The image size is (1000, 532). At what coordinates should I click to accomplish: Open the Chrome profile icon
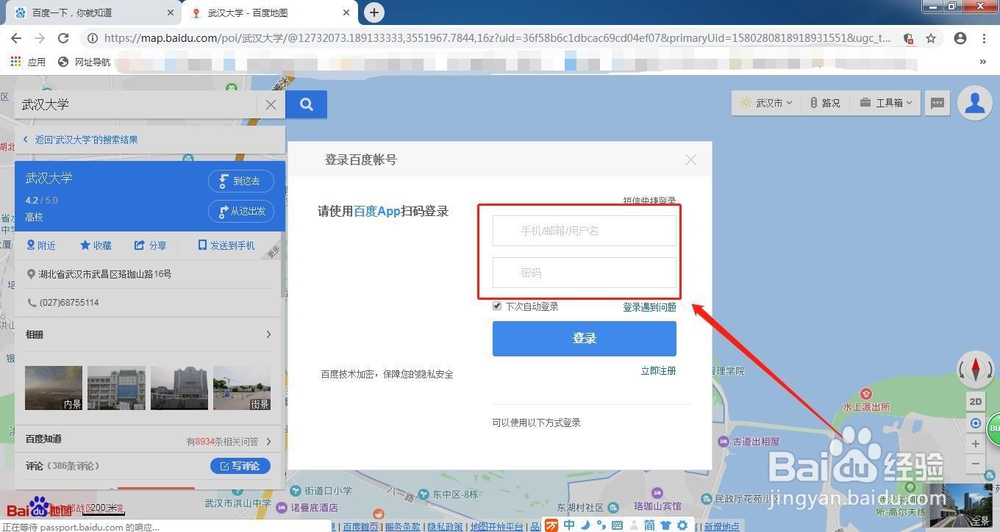960,38
